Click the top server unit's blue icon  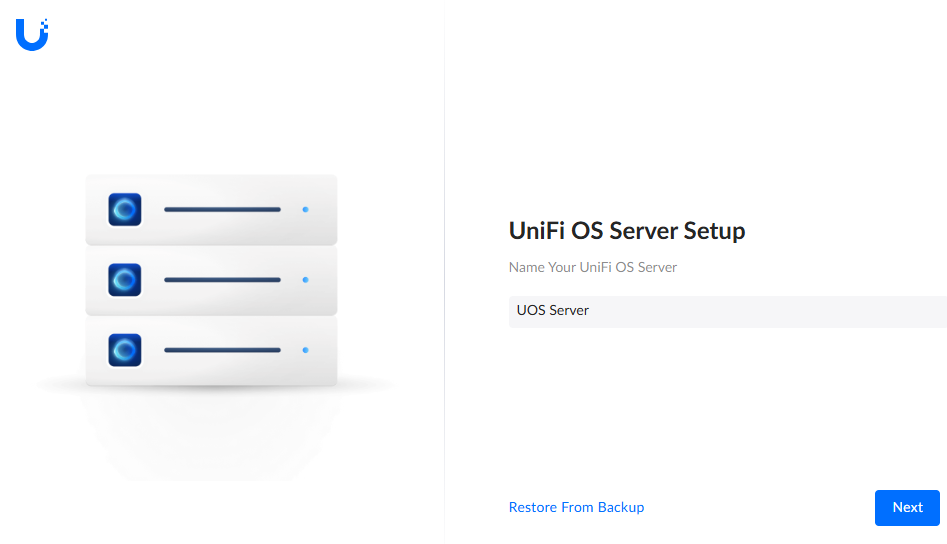click(125, 209)
